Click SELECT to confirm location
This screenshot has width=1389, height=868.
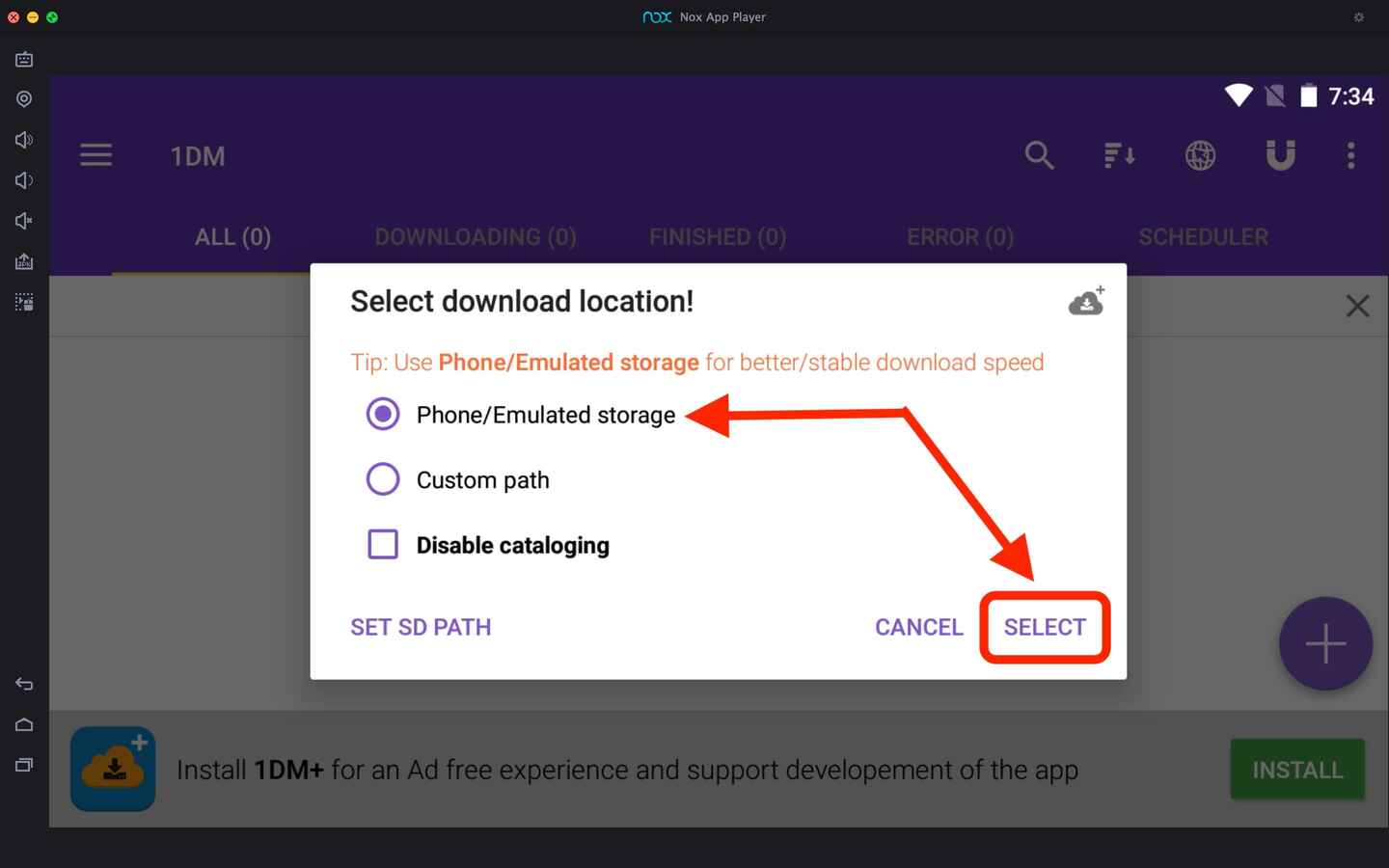(x=1045, y=627)
